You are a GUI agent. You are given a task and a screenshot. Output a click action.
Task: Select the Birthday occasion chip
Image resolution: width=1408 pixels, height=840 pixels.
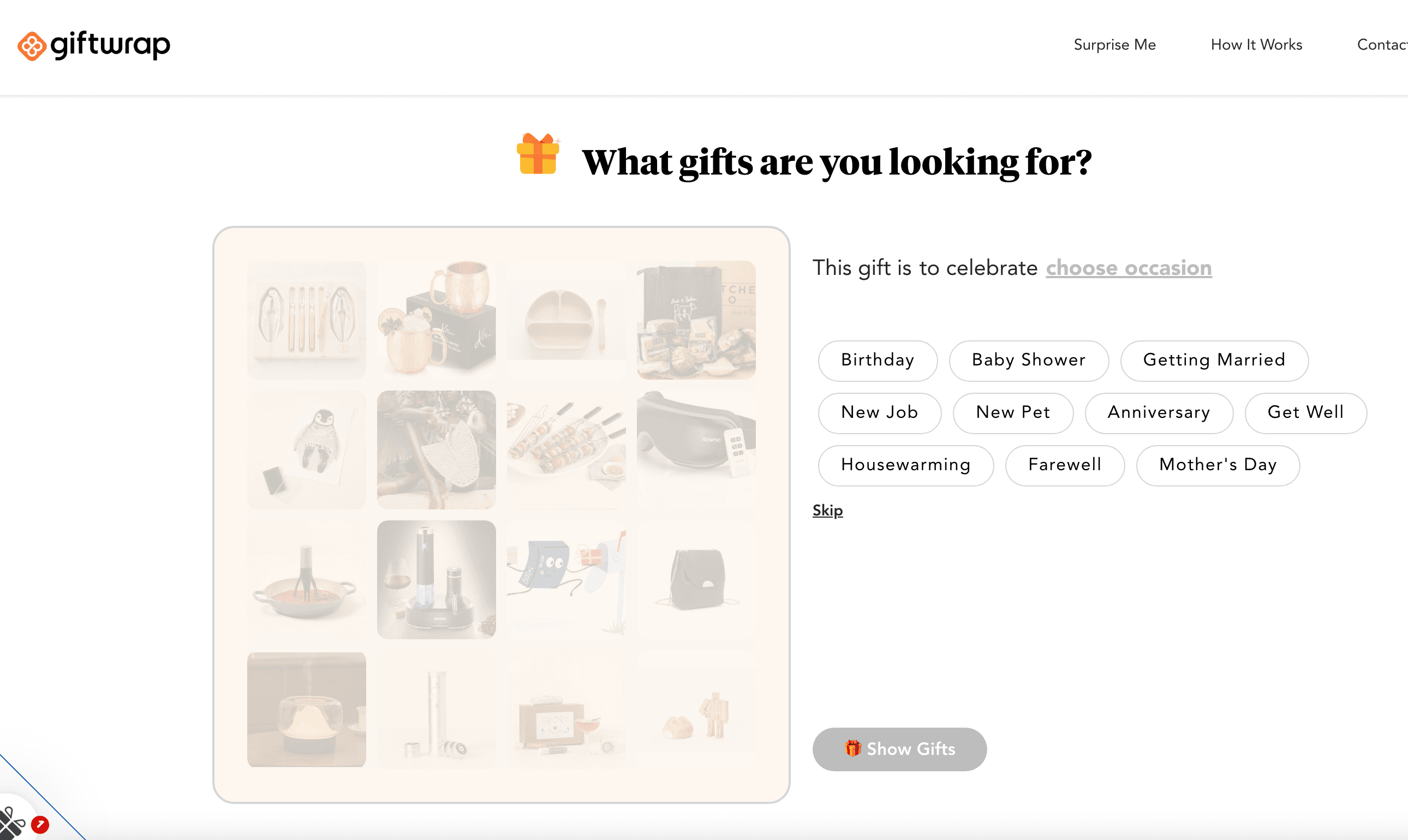878,361
